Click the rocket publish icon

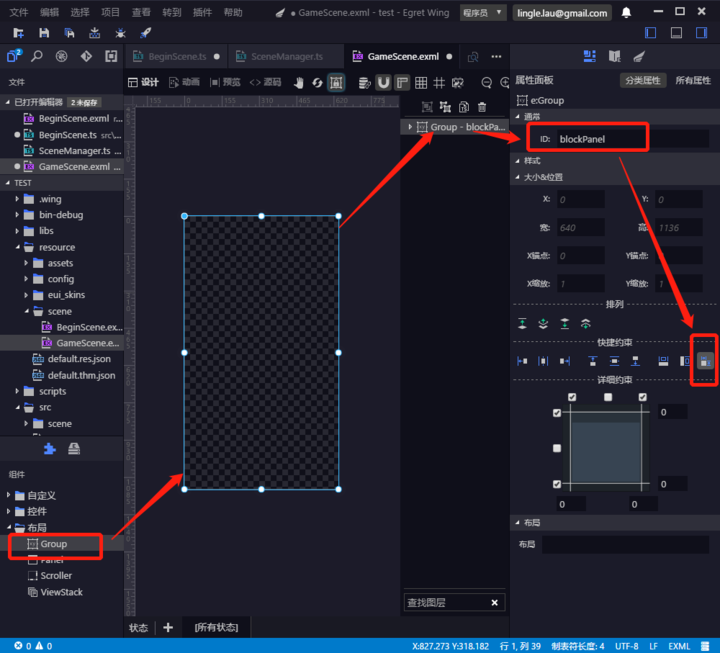point(146,33)
